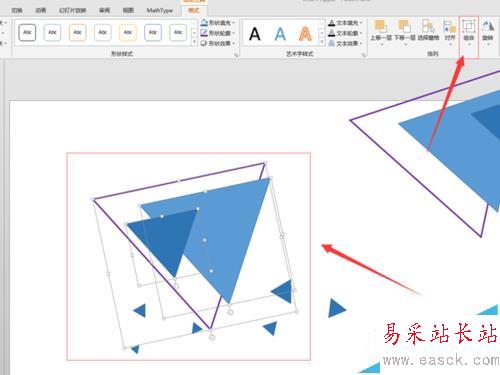The image size is (500, 375).
Task: Click the Shape Fill (形状填充) paint bucket icon
Action: (204, 23)
